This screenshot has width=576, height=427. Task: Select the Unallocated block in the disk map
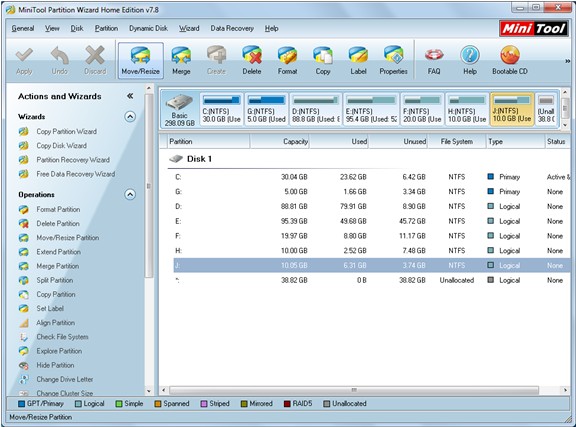pyautogui.click(x=546, y=110)
